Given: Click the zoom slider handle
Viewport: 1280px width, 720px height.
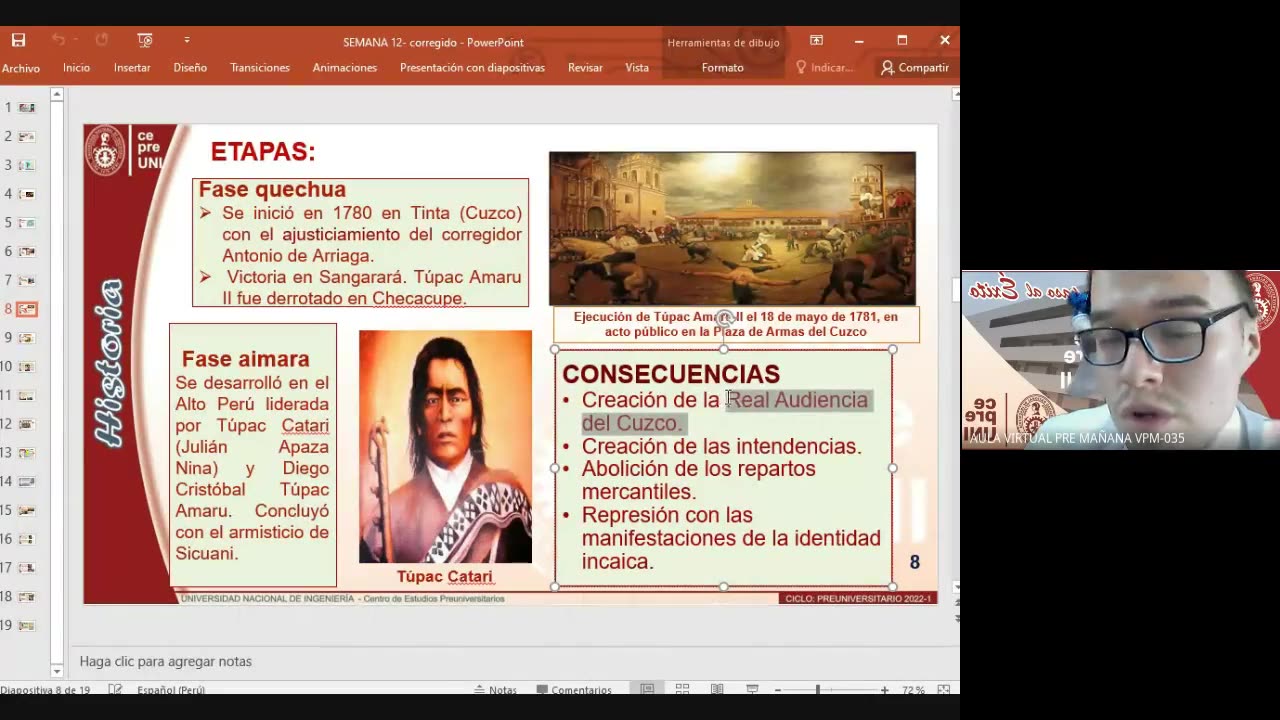Looking at the screenshot, I should (817, 690).
